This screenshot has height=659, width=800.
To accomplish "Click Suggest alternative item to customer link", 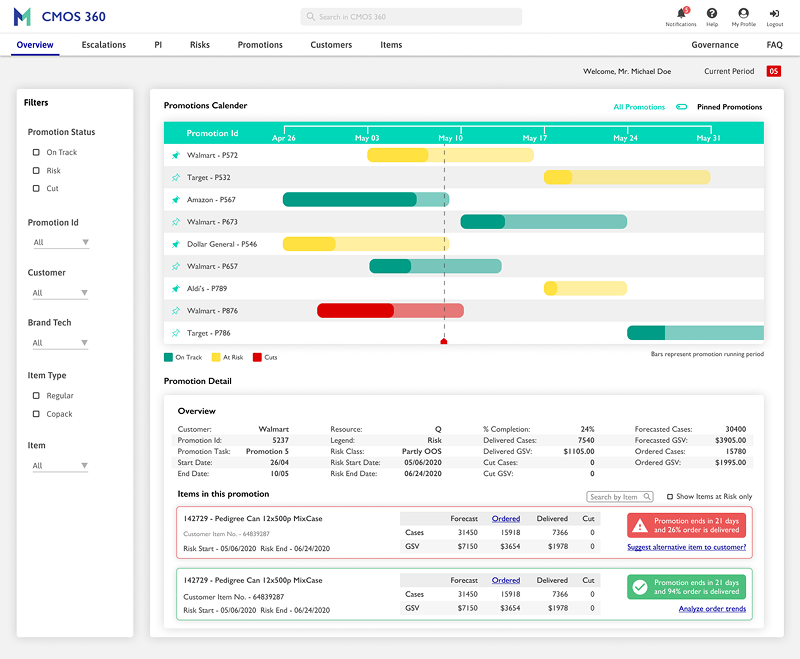I will (686, 547).
